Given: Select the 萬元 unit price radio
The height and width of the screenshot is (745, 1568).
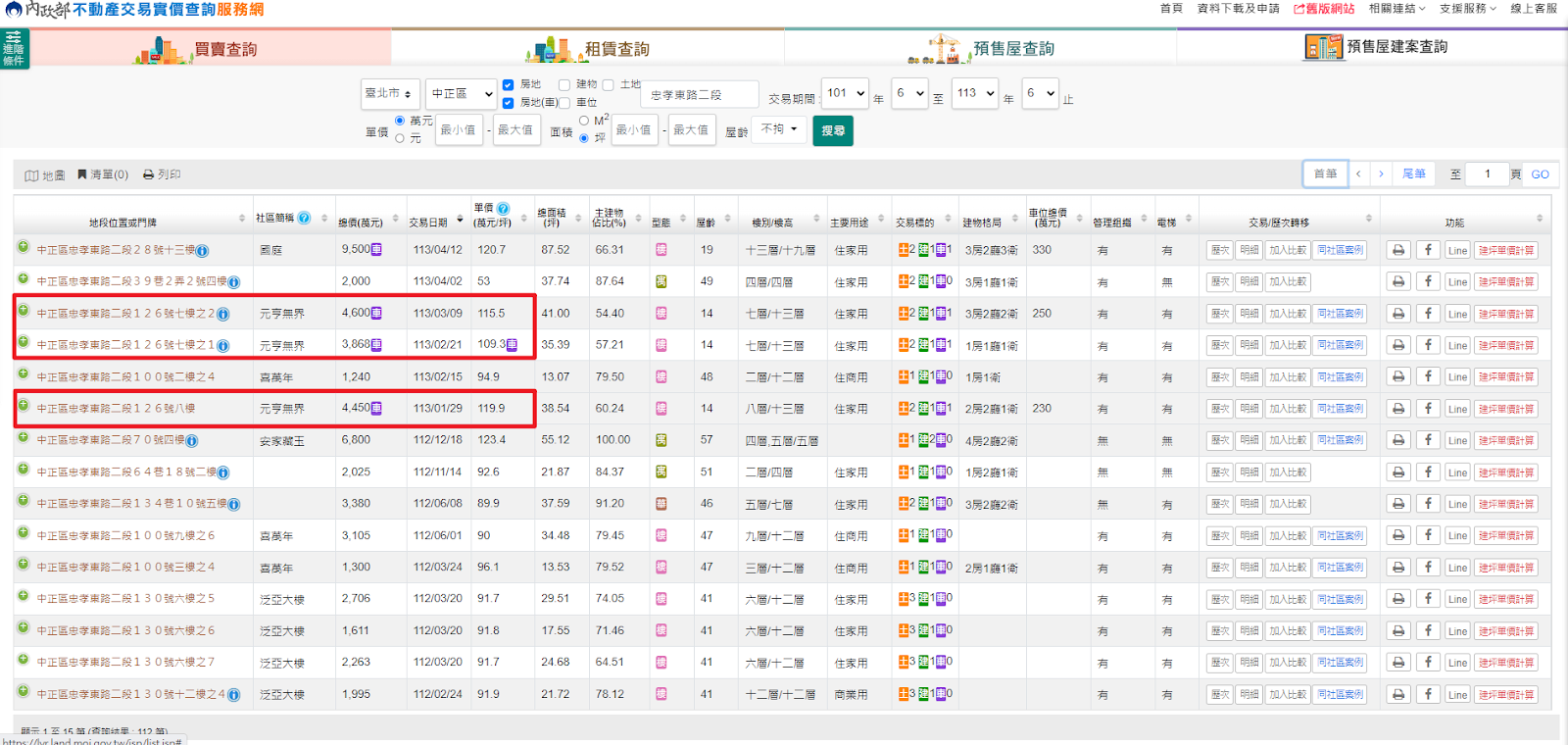Looking at the screenshot, I should pos(400,121).
